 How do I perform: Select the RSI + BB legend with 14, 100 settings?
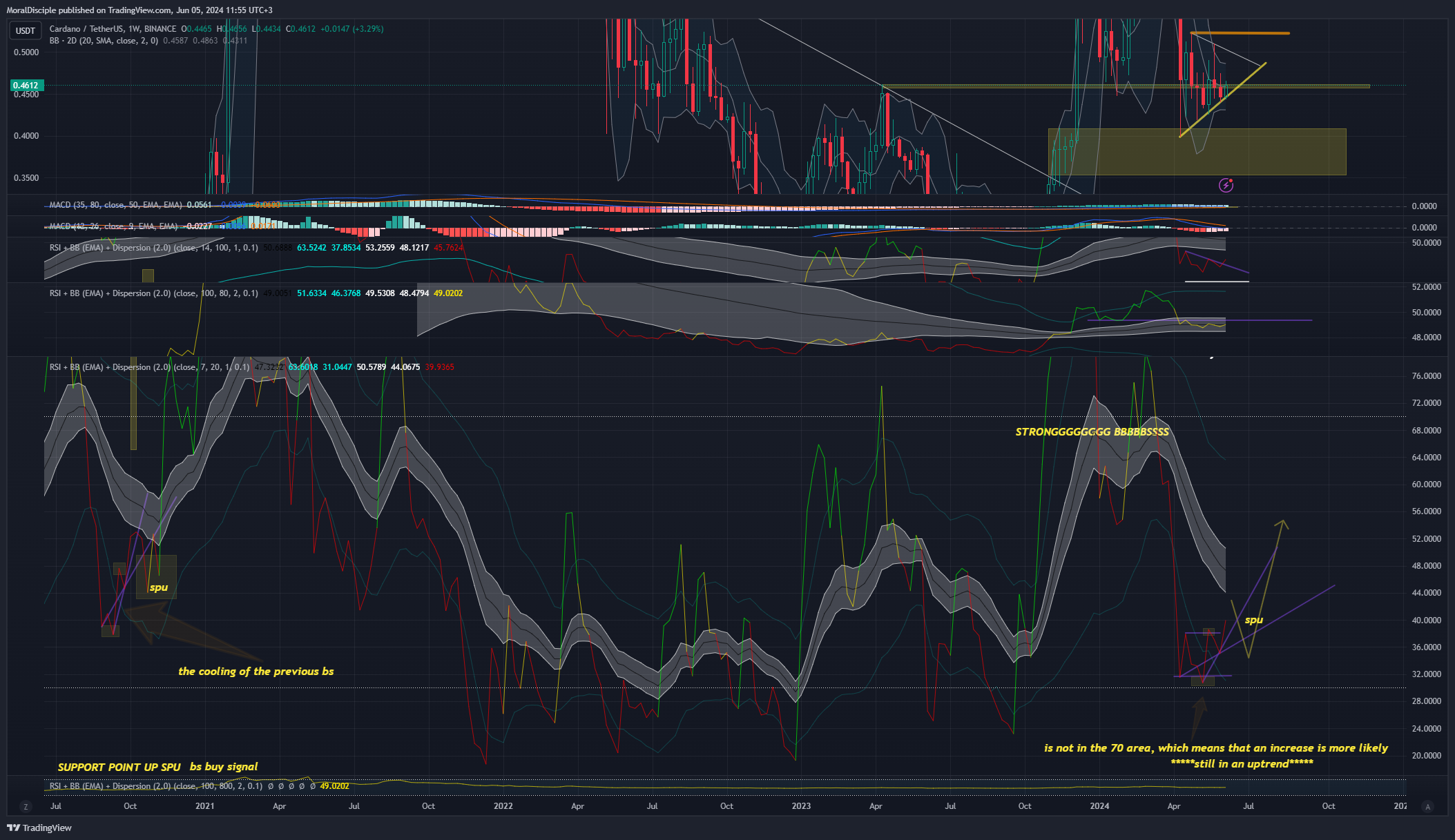(x=153, y=247)
